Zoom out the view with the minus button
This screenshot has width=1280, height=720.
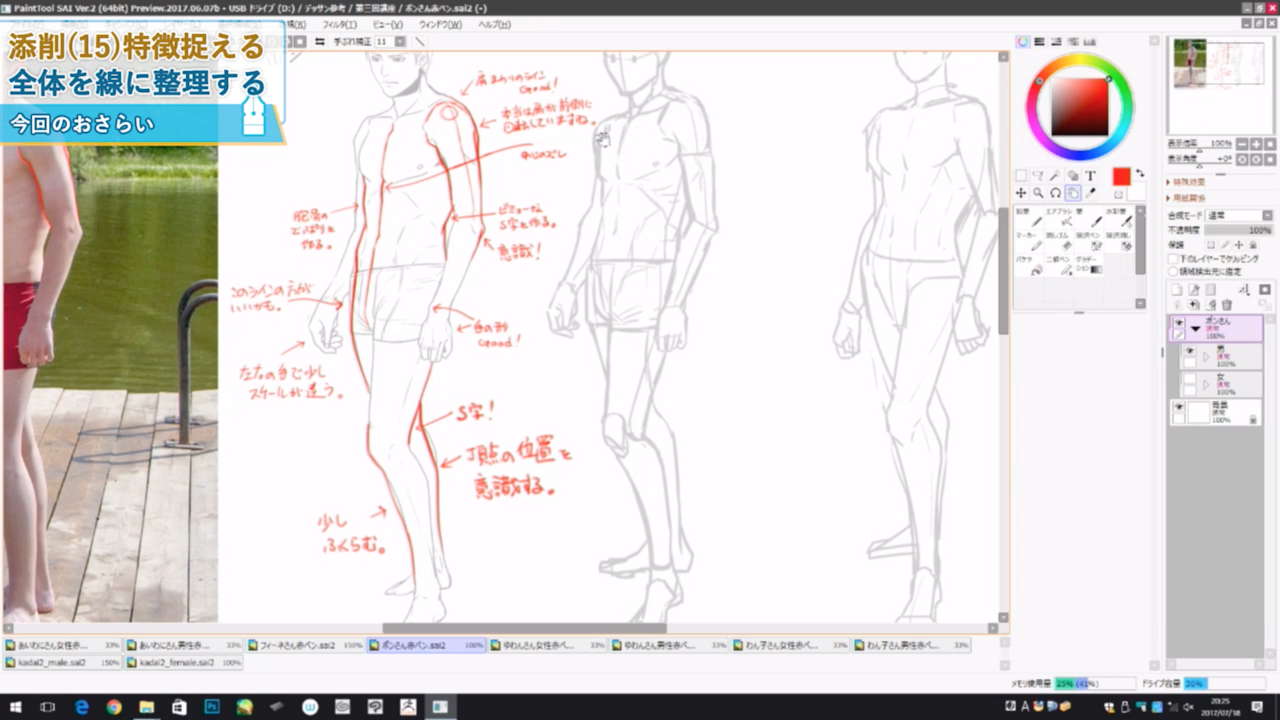1242,144
